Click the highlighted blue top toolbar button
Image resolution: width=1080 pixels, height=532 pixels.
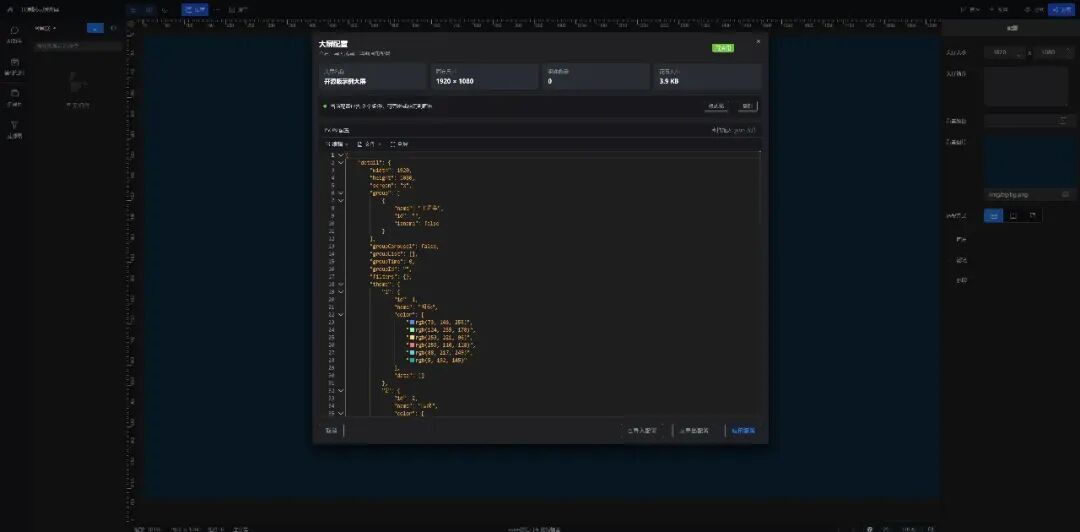pyautogui.click(x=195, y=10)
